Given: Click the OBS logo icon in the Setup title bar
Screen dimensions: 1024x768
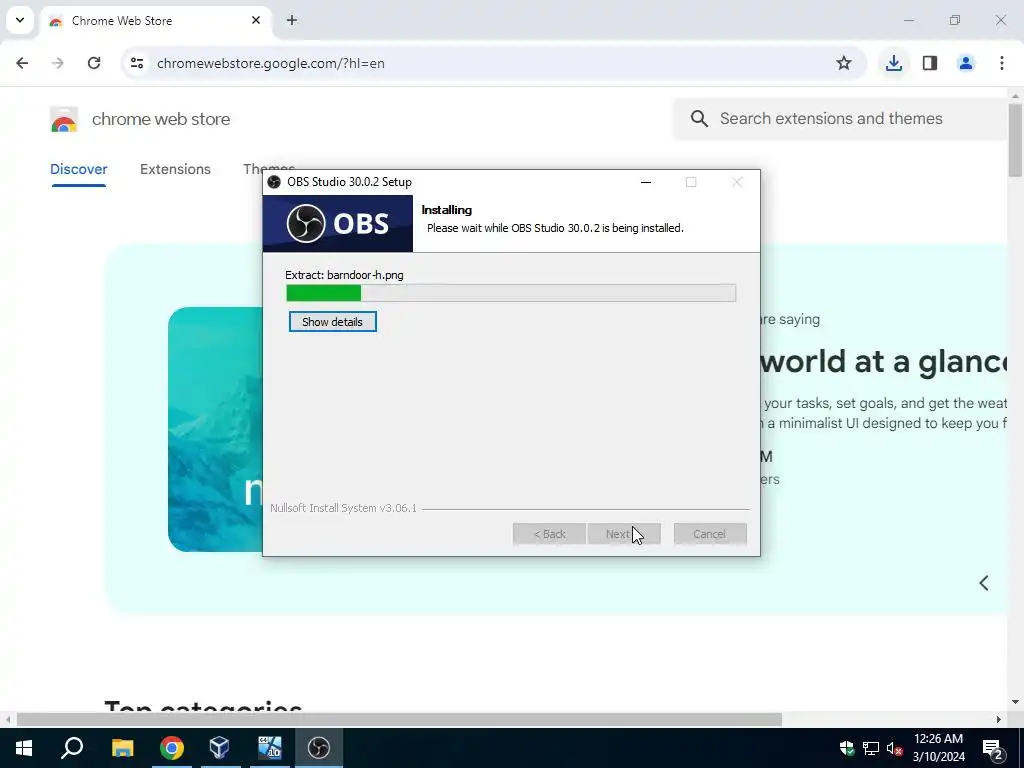Looking at the screenshot, I should tap(274, 182).
